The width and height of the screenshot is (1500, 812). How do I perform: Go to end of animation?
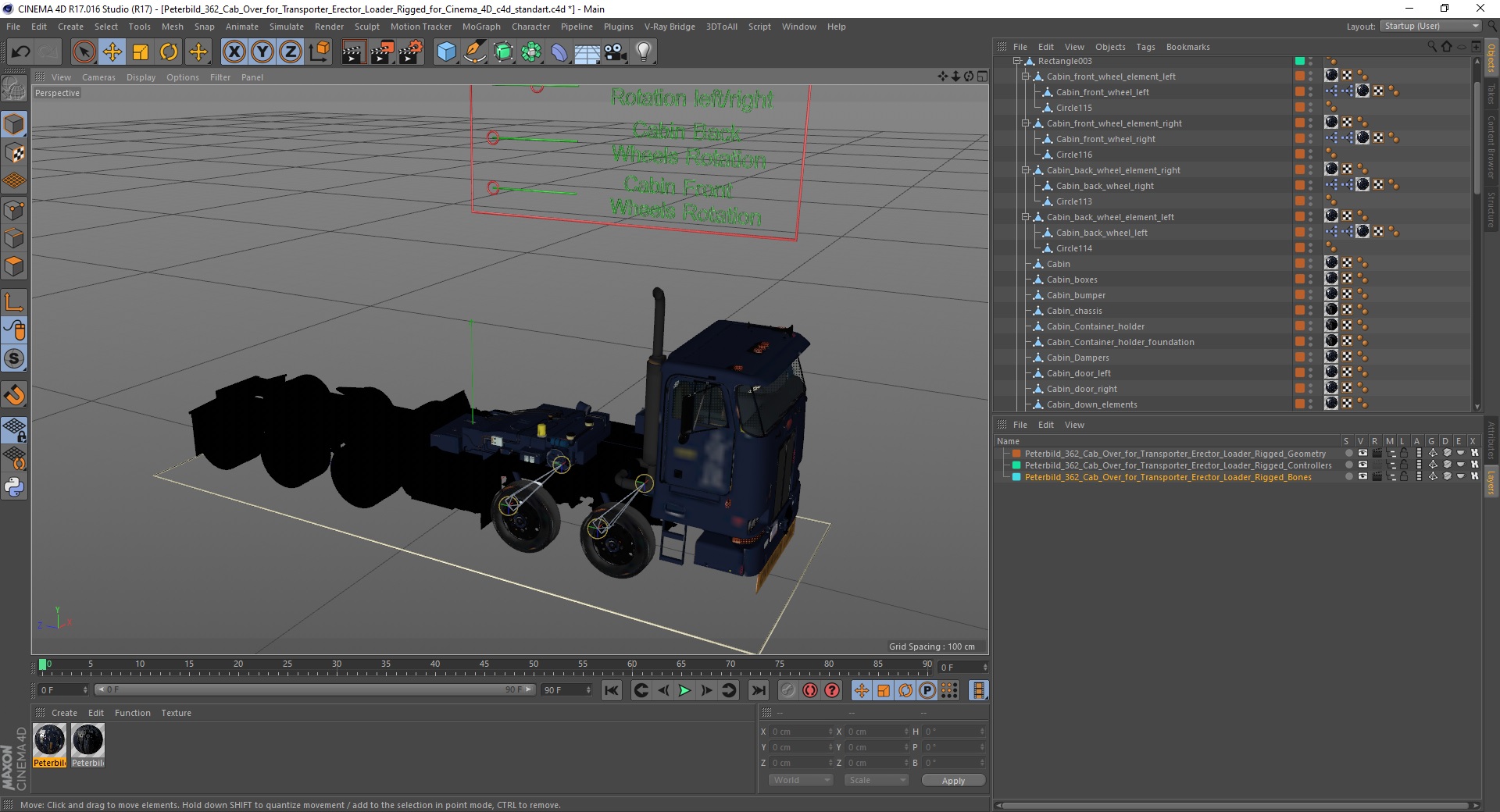click(758, 690)
